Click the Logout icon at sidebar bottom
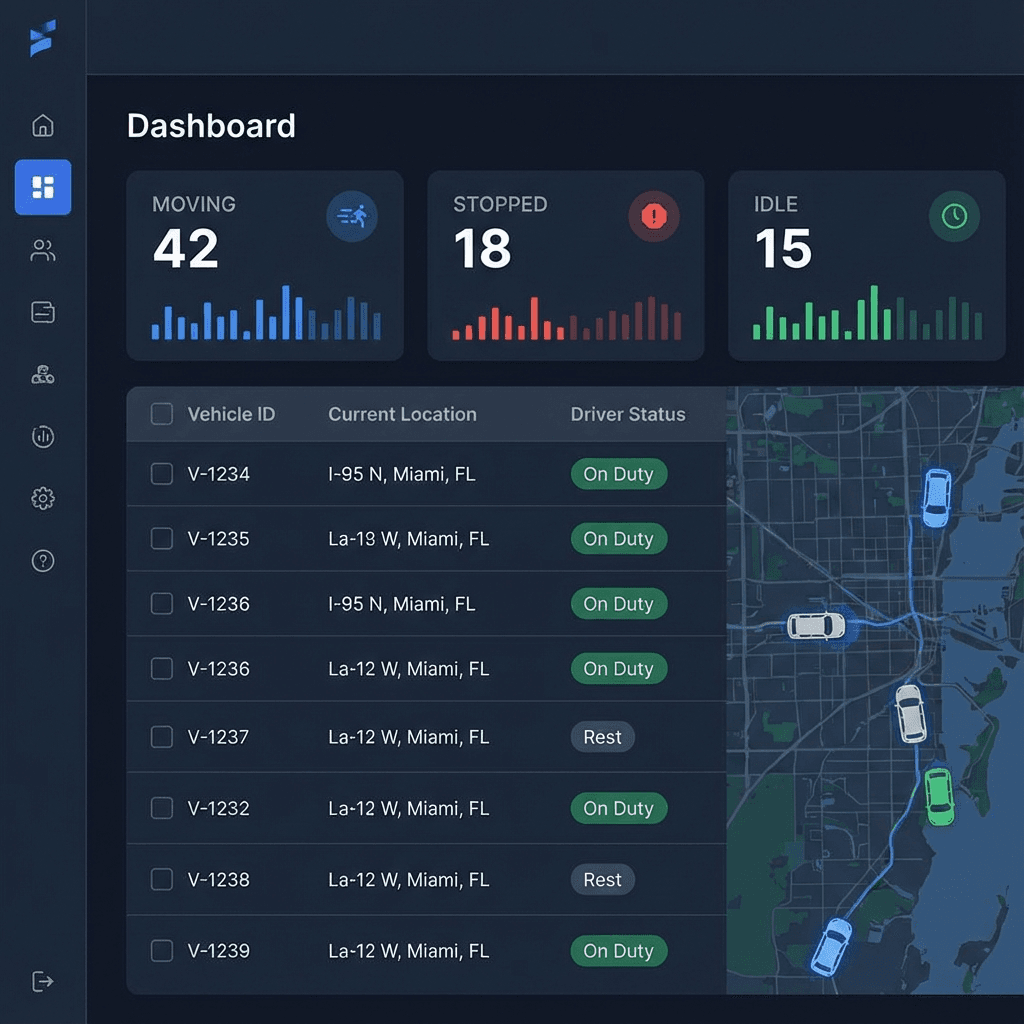Image resolution: width=1024 pixels, height=1024 pixels. pos(43,981)
